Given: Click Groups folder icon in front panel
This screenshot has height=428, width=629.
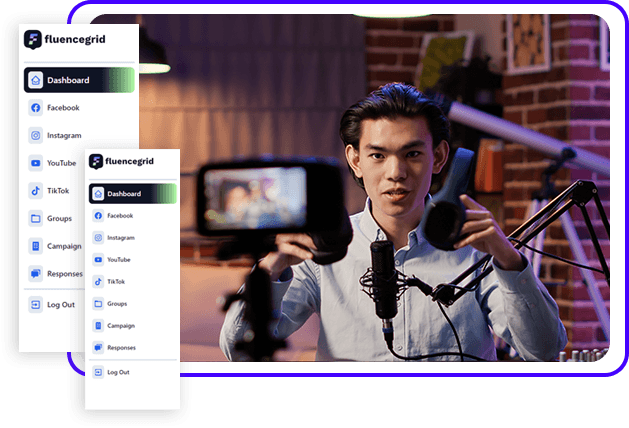Looking at the screenshot, I should pos(98,304).
